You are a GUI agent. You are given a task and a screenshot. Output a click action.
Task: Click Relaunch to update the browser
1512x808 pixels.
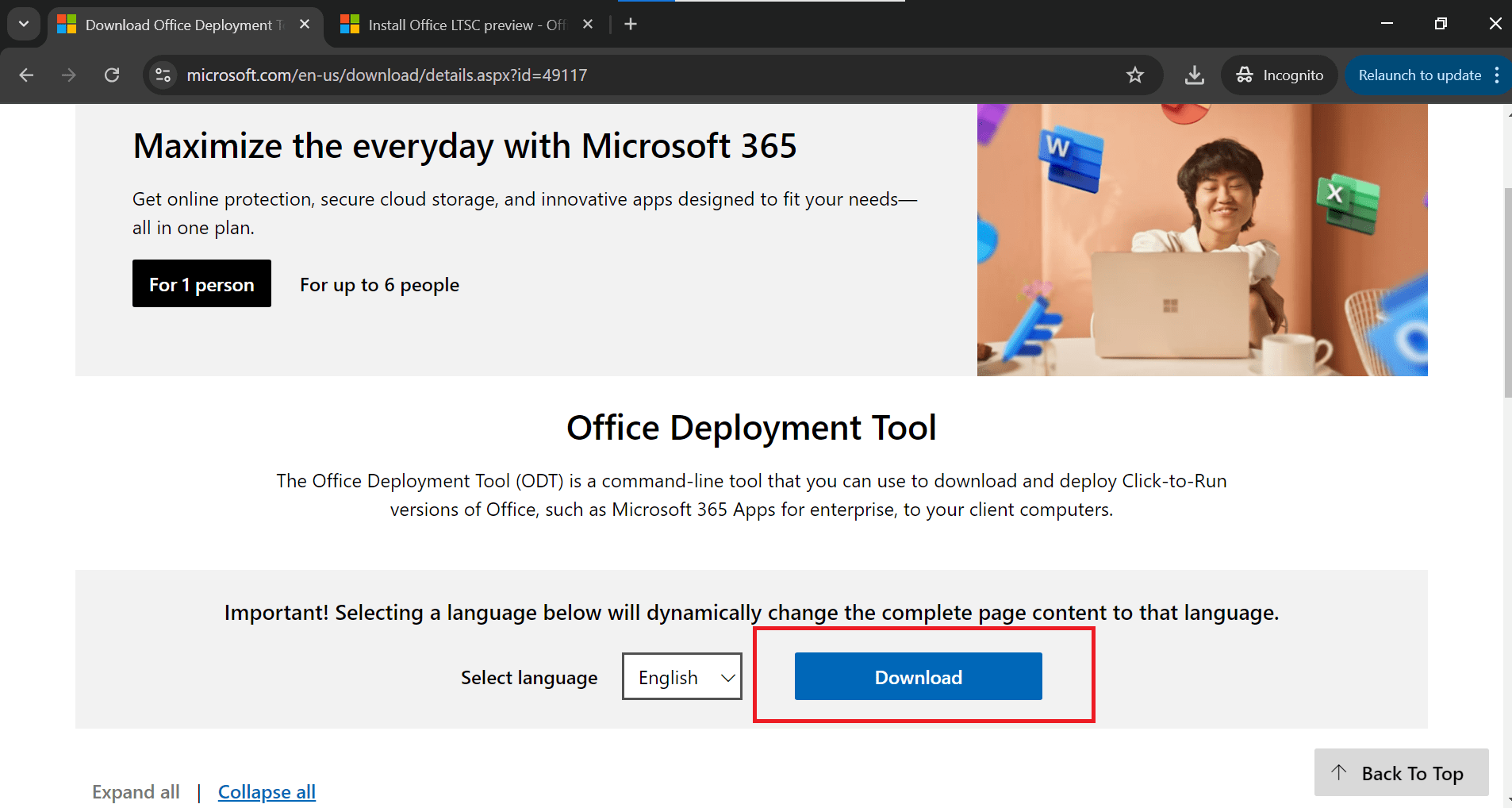pos(1418,75)
